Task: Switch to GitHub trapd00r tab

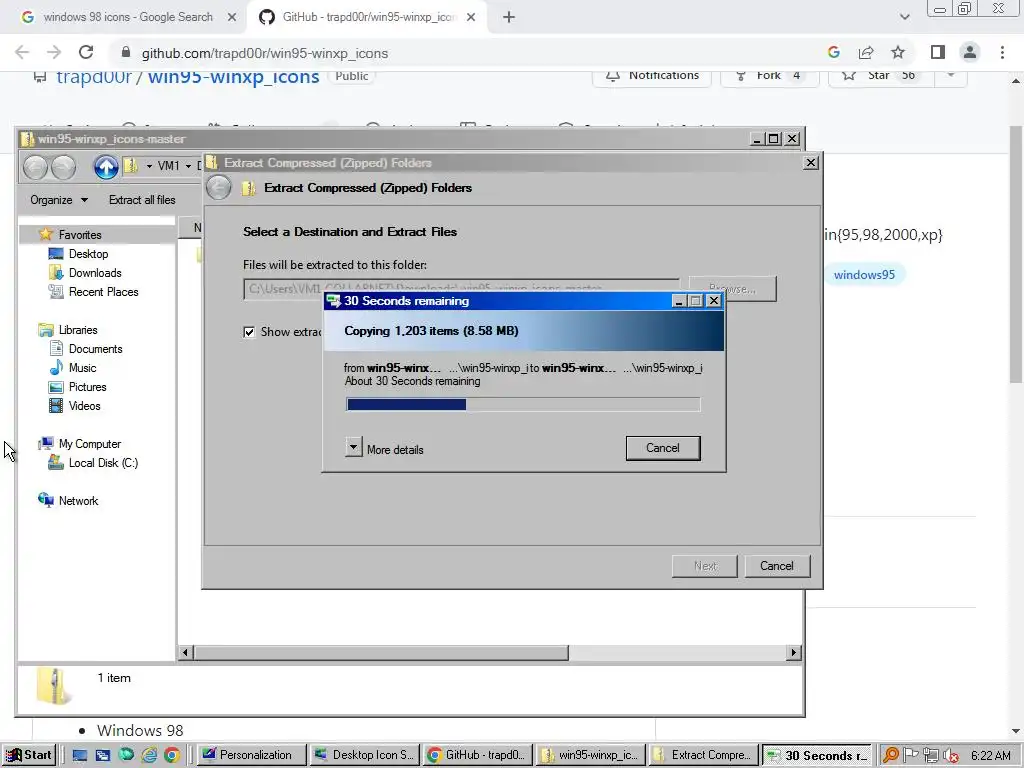Action: [369, 17]
